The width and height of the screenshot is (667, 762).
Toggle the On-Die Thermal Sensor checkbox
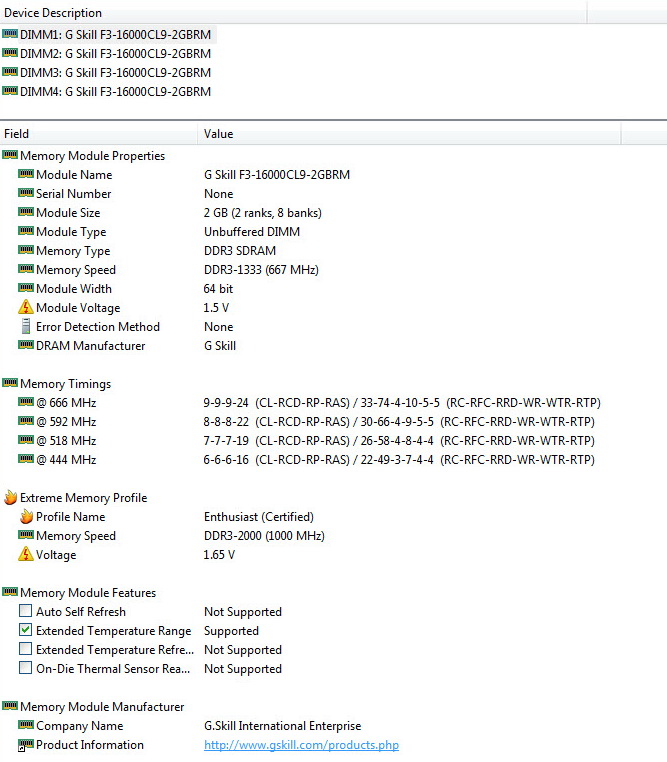[26, 668]
